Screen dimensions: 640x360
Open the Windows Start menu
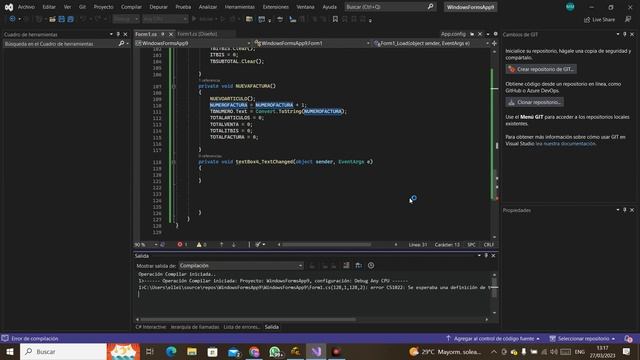coord(9,351)
